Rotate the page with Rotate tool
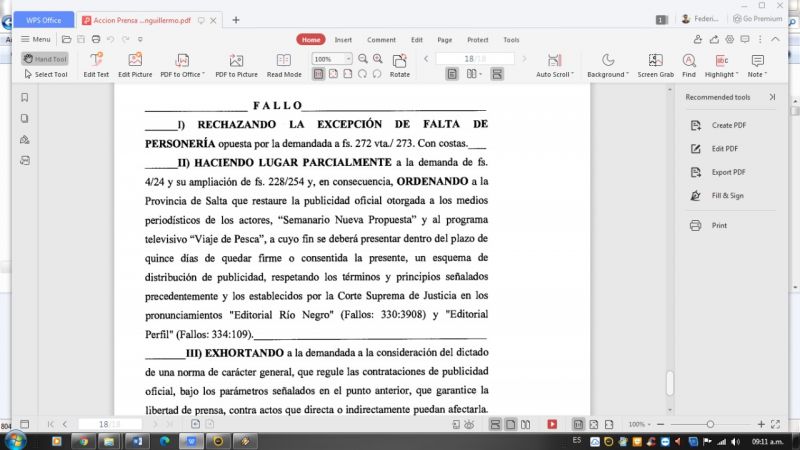 (x=399, y=65)
